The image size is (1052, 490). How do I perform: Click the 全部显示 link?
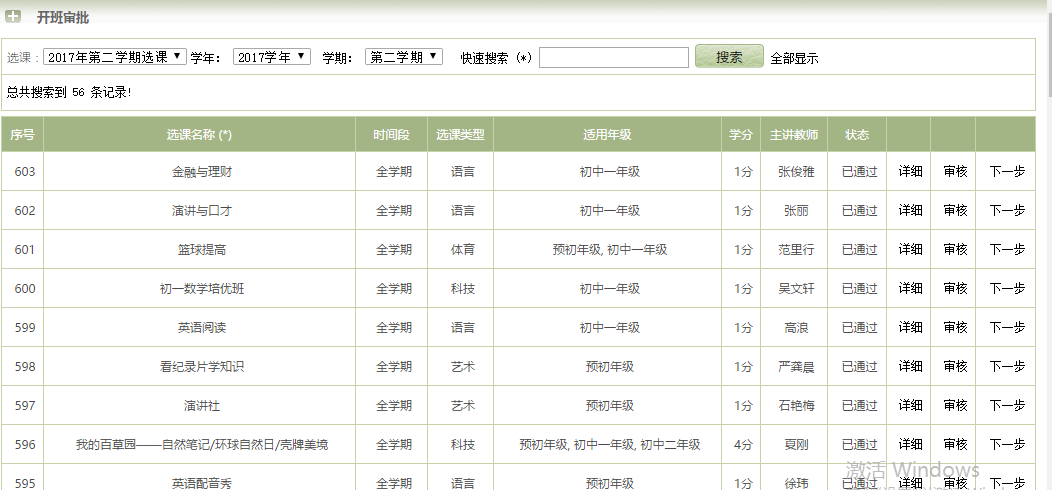pyautogui.click(x=794, y=58)
